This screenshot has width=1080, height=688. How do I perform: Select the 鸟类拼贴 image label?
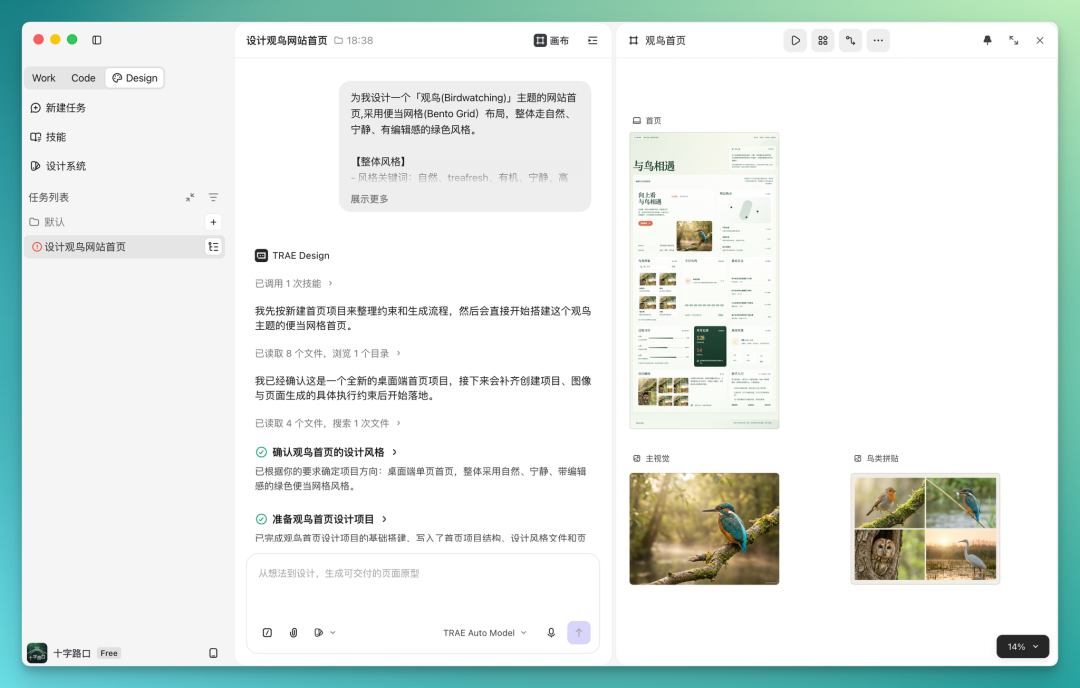coord(876,459)
